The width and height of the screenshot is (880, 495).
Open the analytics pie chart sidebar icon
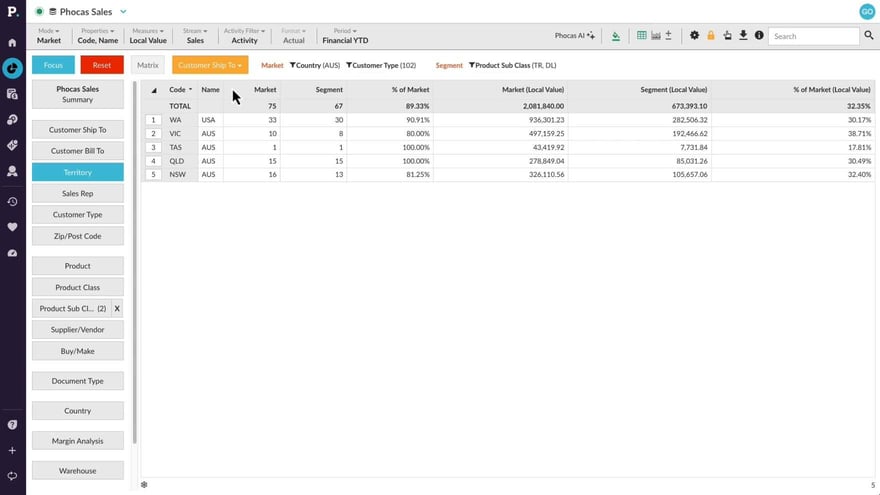12,68
